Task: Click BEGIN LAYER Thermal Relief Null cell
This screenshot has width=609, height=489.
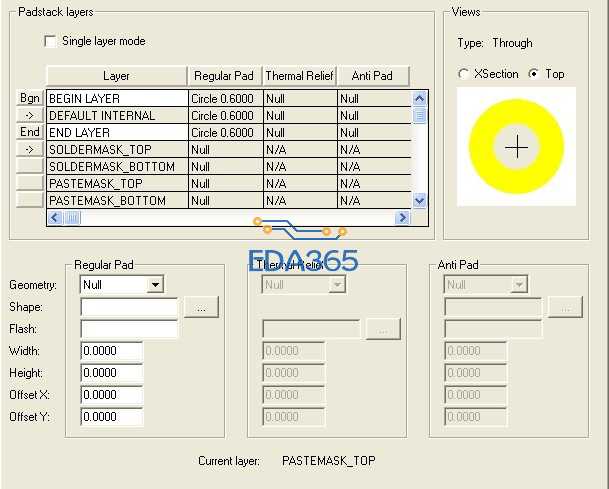Action: [300, 99]
